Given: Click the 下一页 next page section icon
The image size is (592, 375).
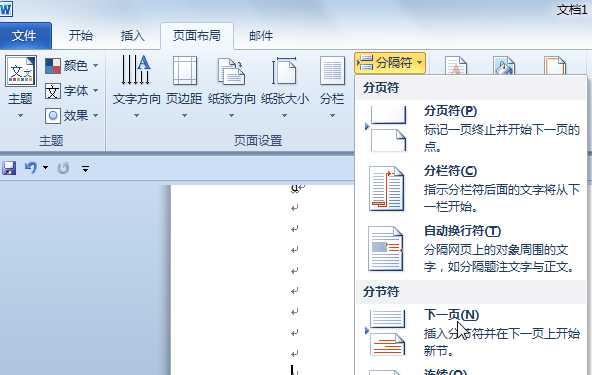Looking at the screenshot, I should click(387, 332).
